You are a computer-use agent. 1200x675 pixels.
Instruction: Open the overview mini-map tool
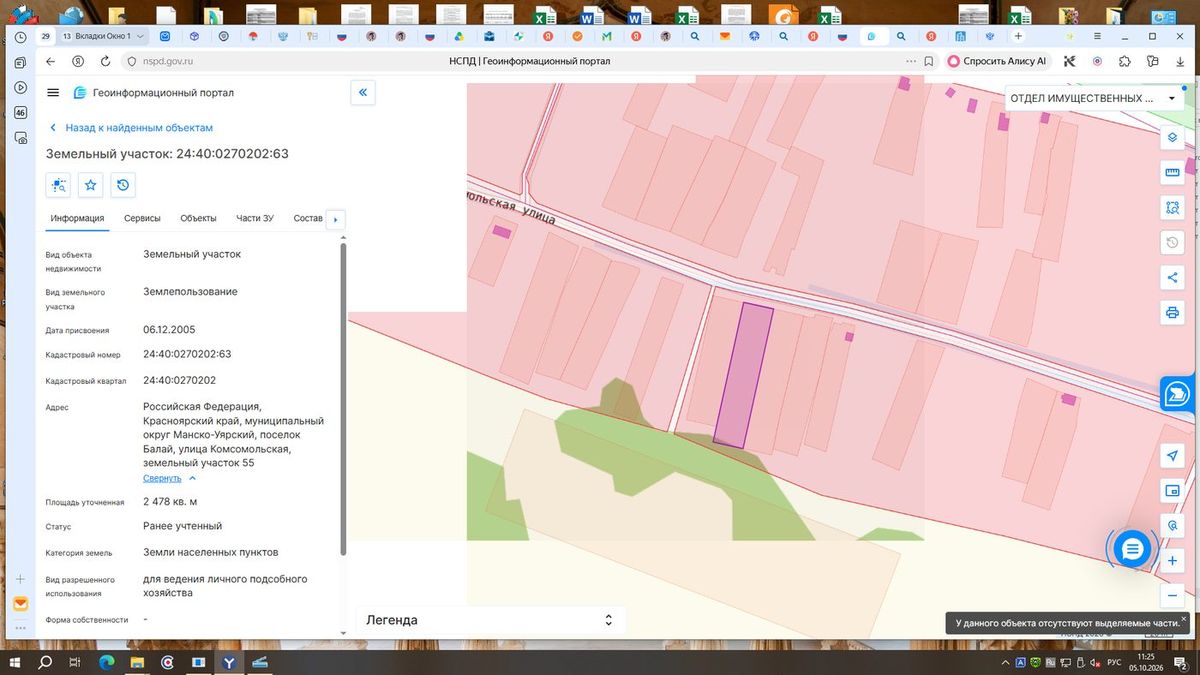pyautogui.click(x=1173, y=491)
